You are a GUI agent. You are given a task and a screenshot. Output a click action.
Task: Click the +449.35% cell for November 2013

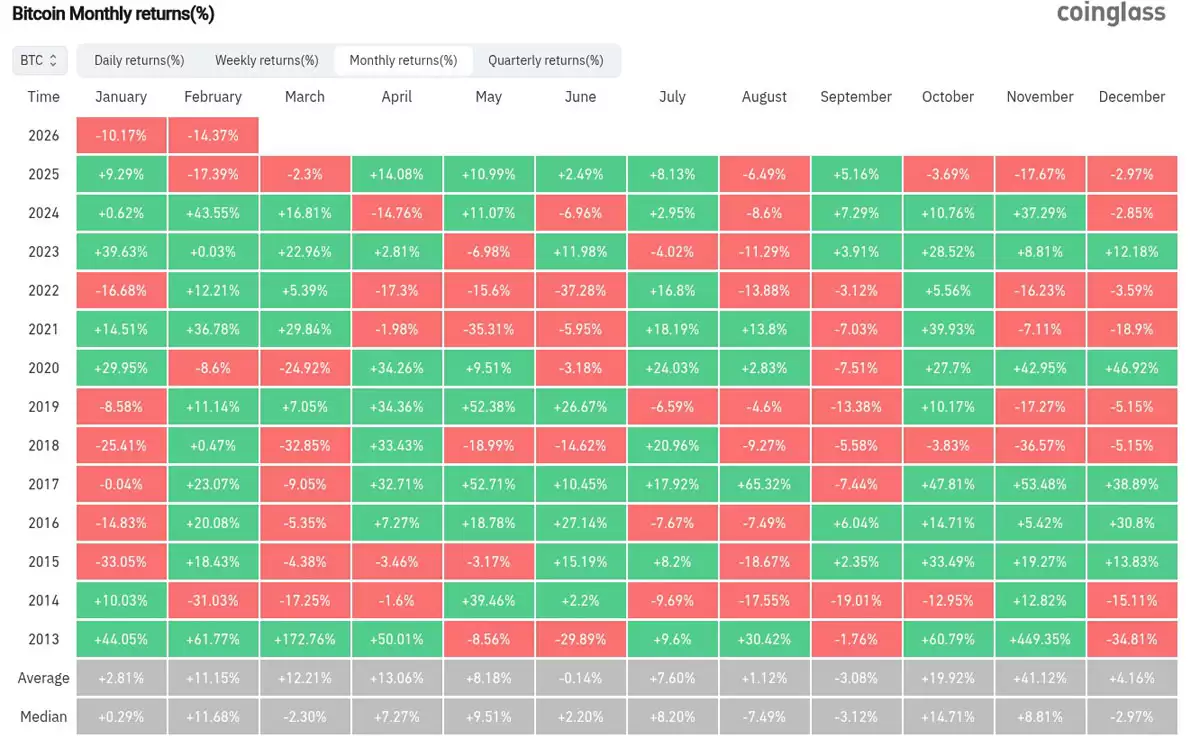click(x=1040, y=639)
